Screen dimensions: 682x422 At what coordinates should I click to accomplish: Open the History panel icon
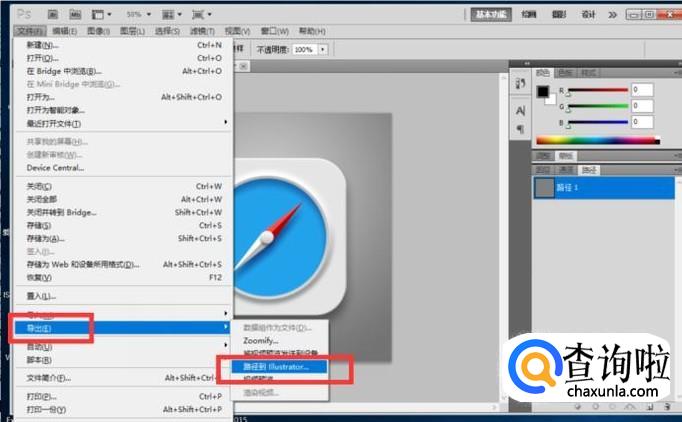[x=520, y=83]
